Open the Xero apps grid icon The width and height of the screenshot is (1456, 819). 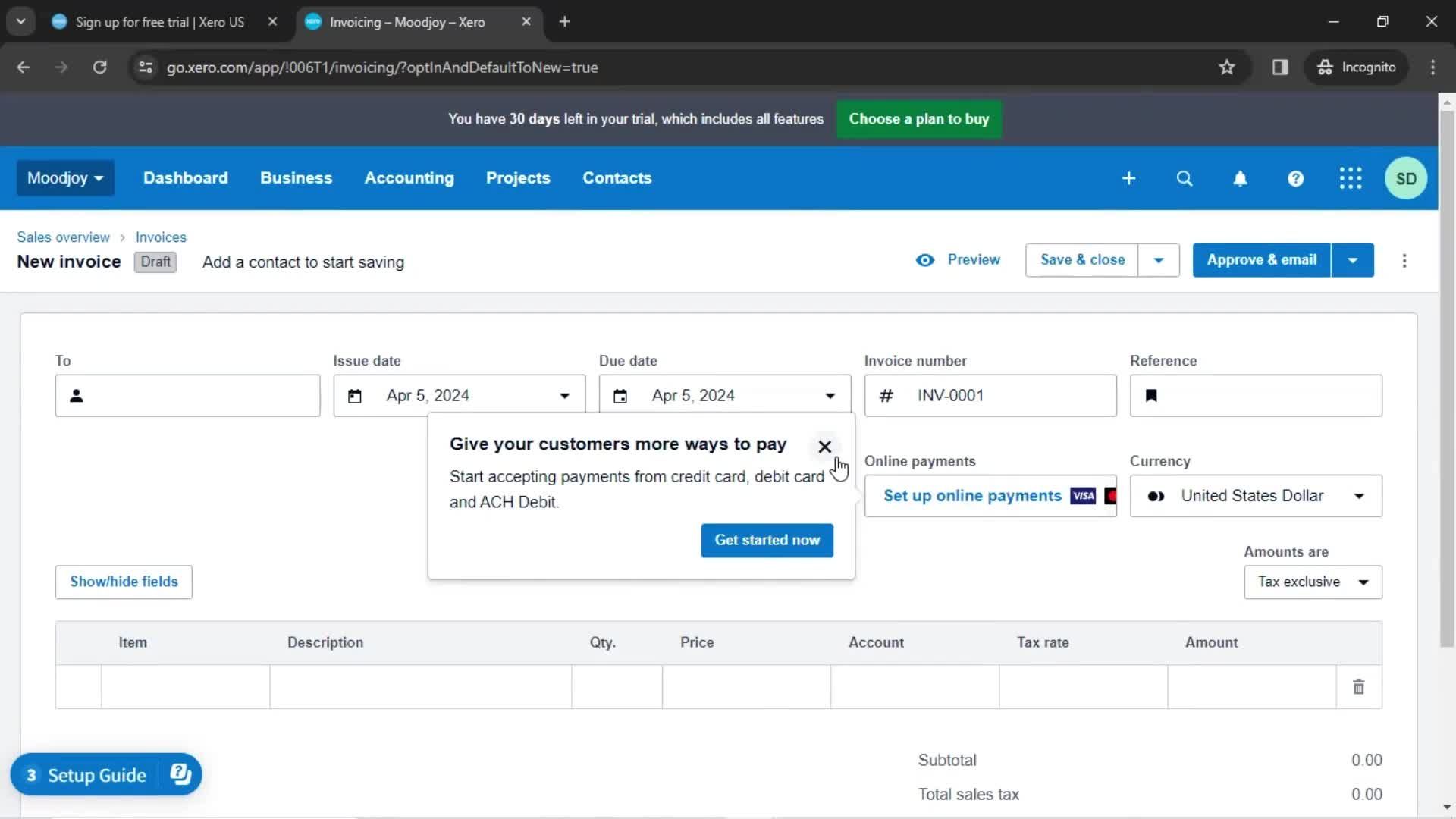click(x=1351, y=178)
